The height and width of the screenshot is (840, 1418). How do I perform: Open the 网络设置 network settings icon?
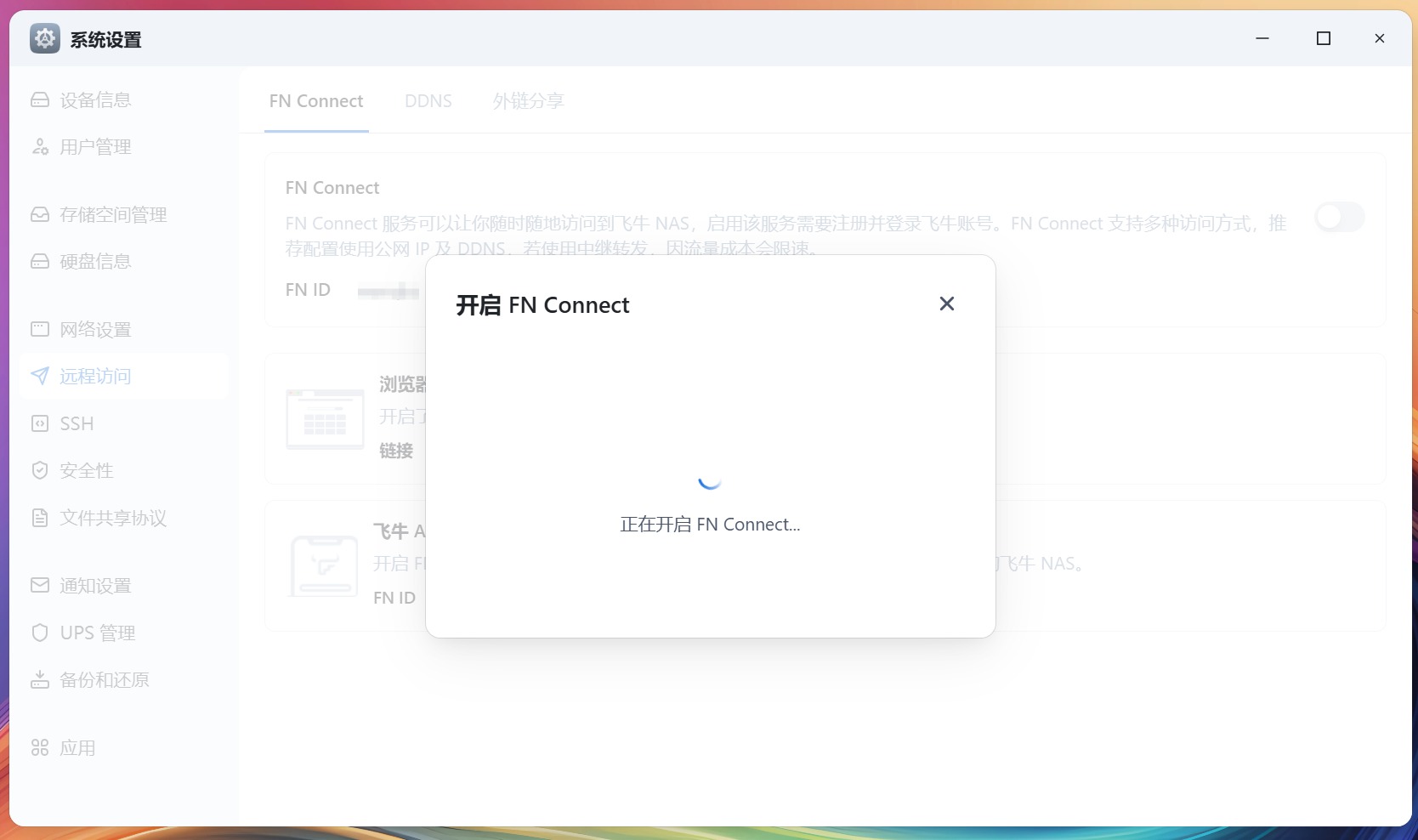40,329
